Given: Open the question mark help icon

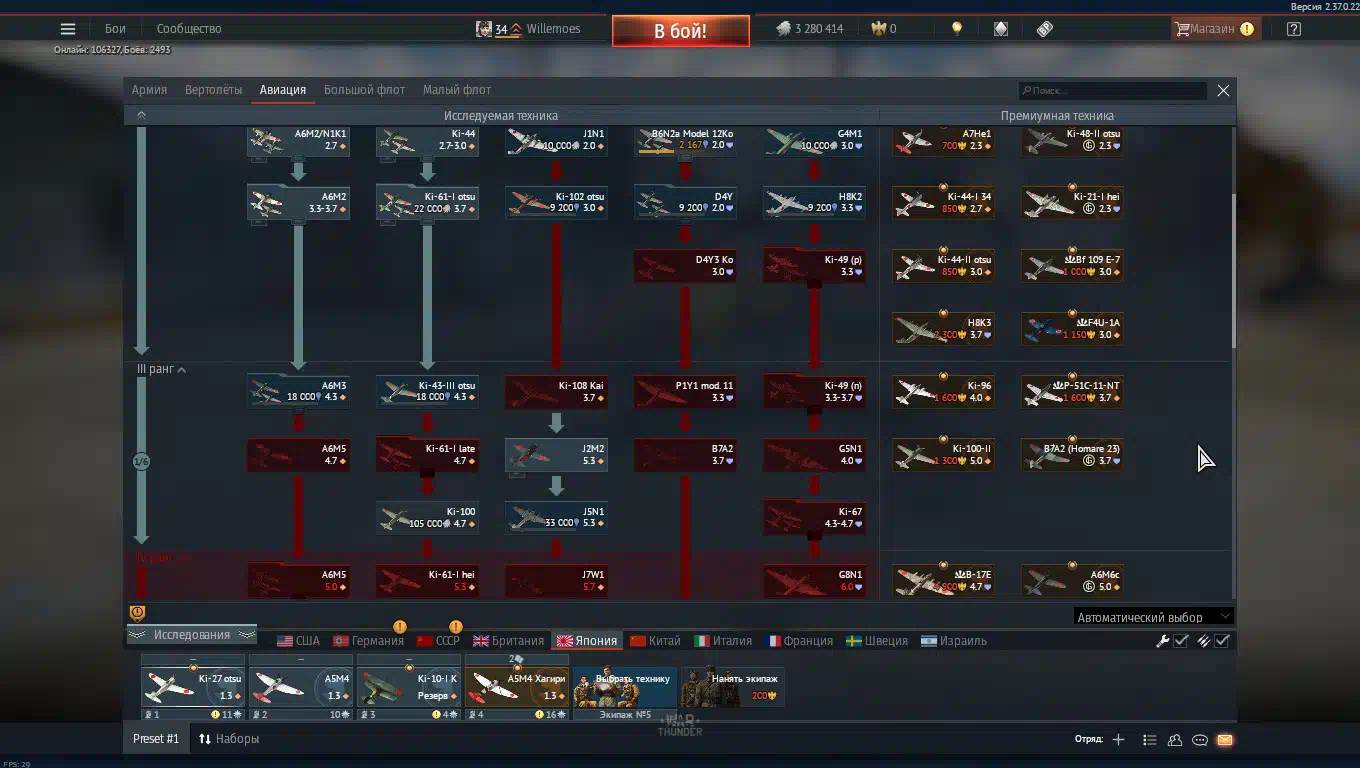Looking at the screenshot, I should click(x=1294, y=29).
